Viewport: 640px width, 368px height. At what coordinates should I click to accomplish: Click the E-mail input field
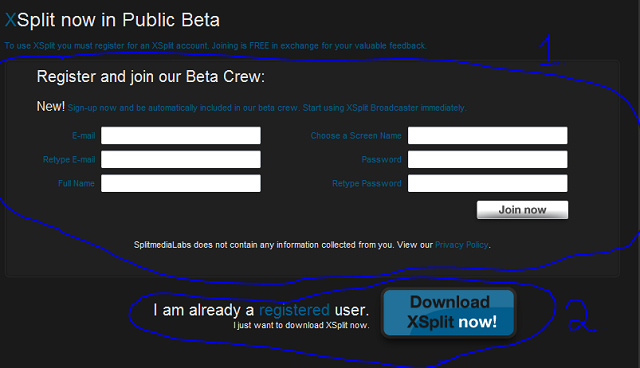point(181,135)
